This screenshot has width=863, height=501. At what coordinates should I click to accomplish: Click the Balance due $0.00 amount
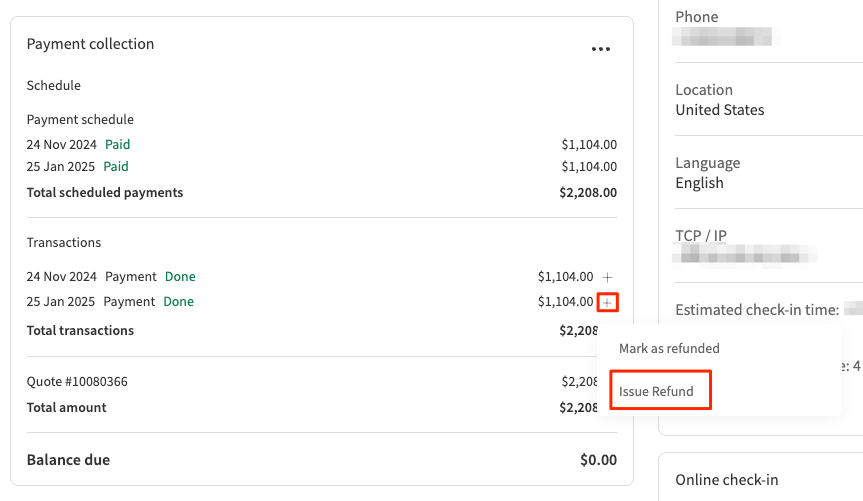pyautogui.click(x=598, y=461)
